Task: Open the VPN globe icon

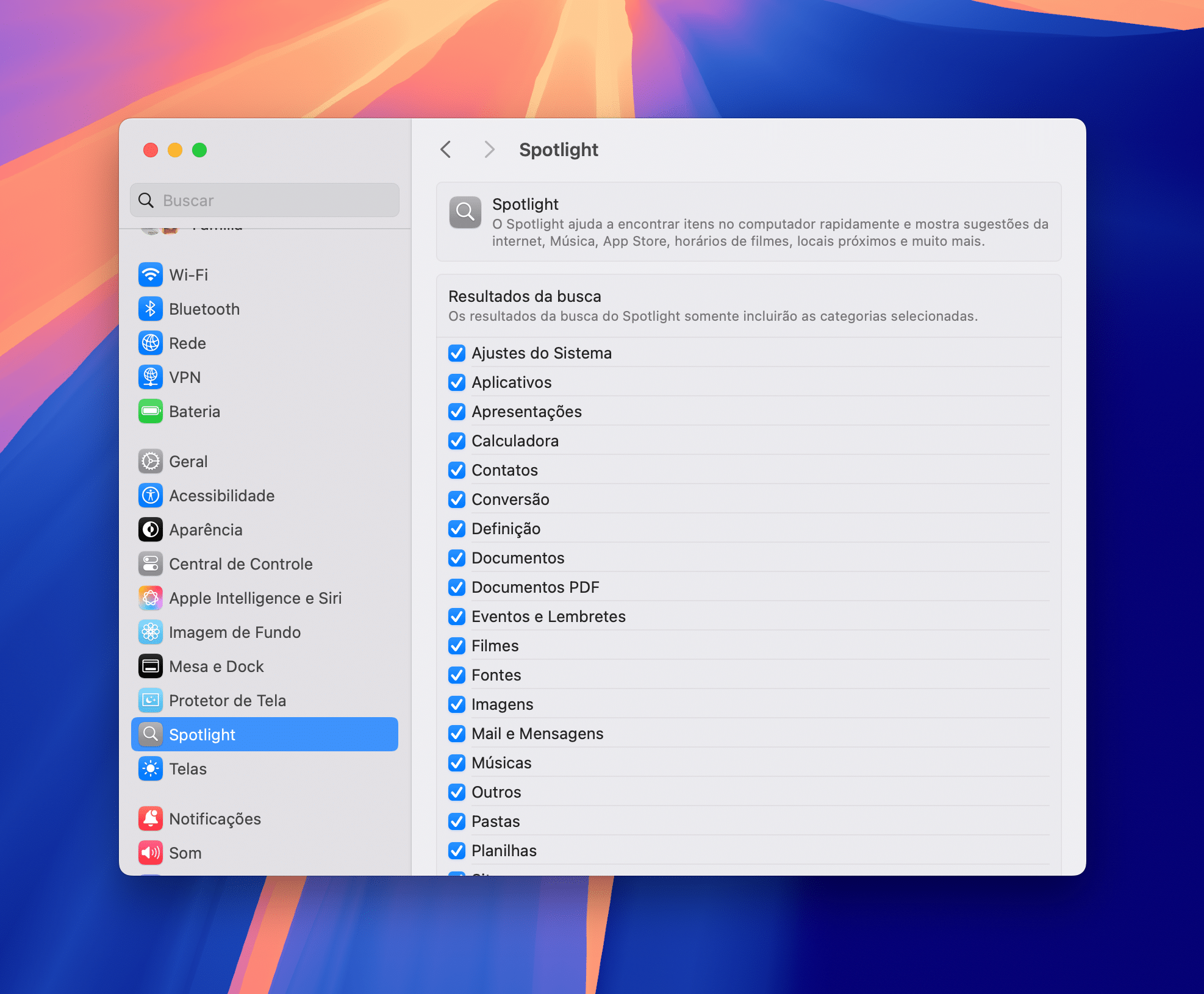Action: [151, 377]
